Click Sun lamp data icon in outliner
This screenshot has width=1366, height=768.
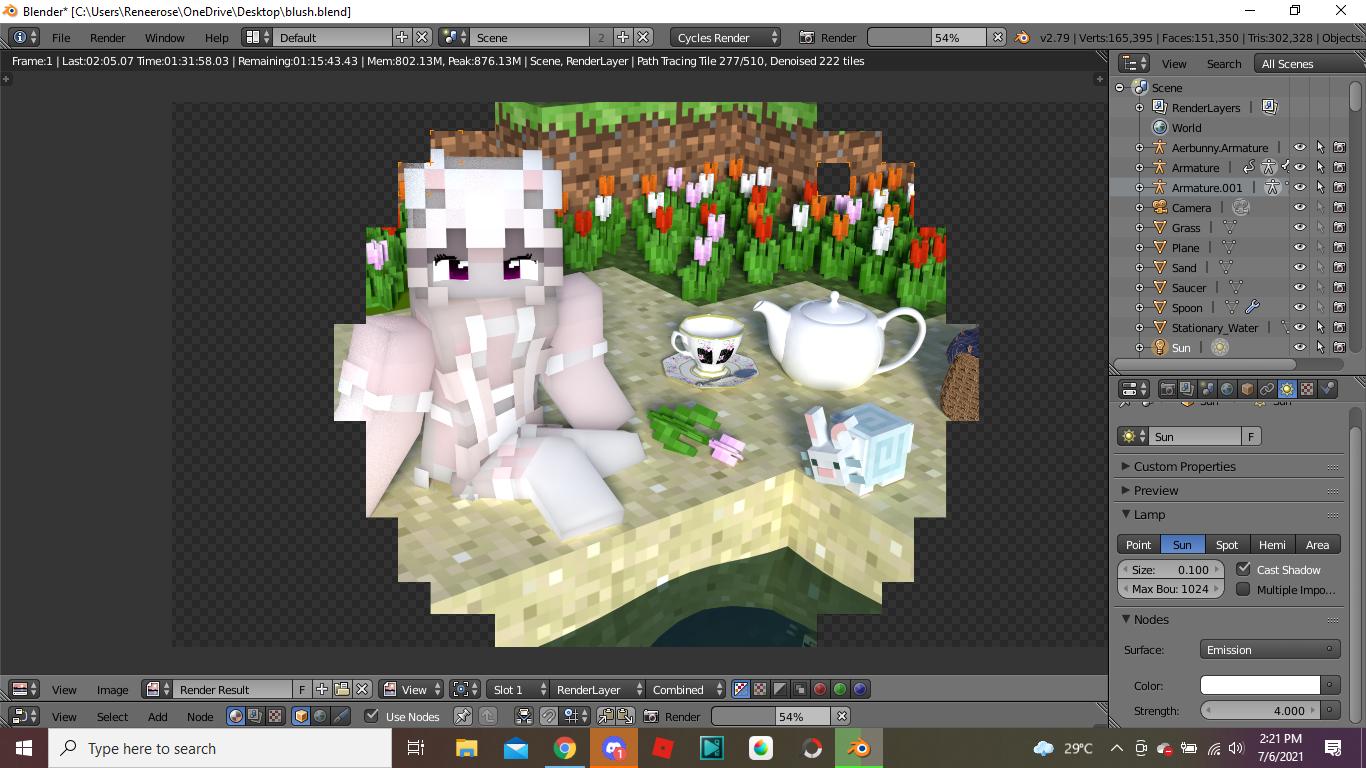(x=1219, y=347)
